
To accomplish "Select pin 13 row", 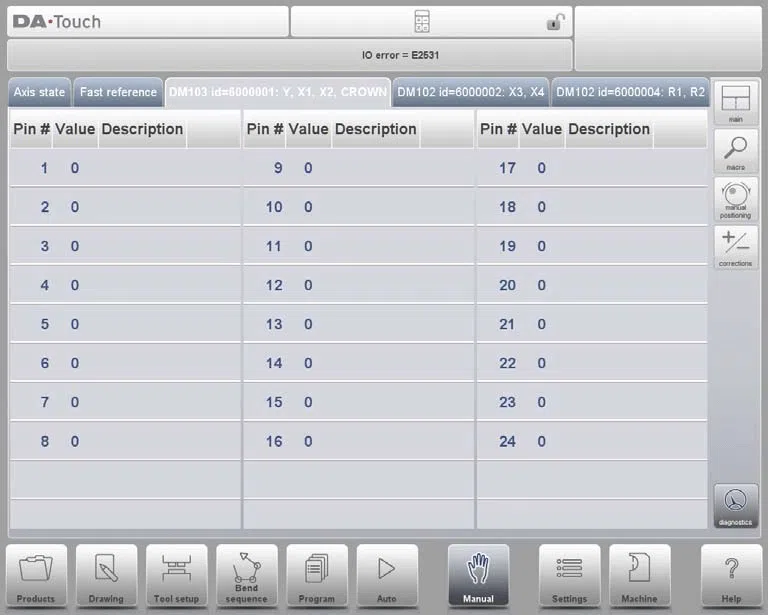I will click(359, 324).
